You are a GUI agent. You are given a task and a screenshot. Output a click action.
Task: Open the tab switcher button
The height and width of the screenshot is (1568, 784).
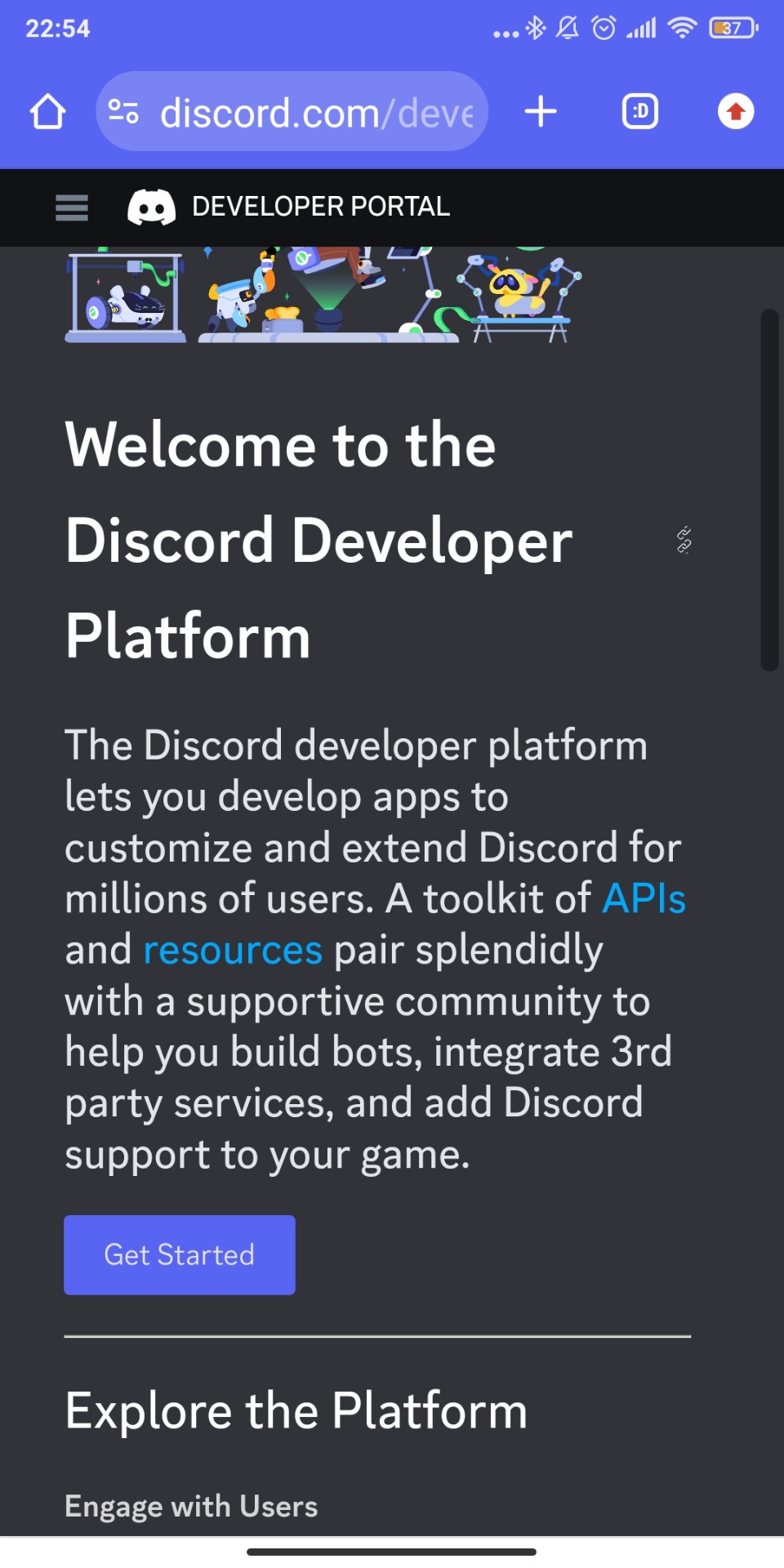[639, 112]
